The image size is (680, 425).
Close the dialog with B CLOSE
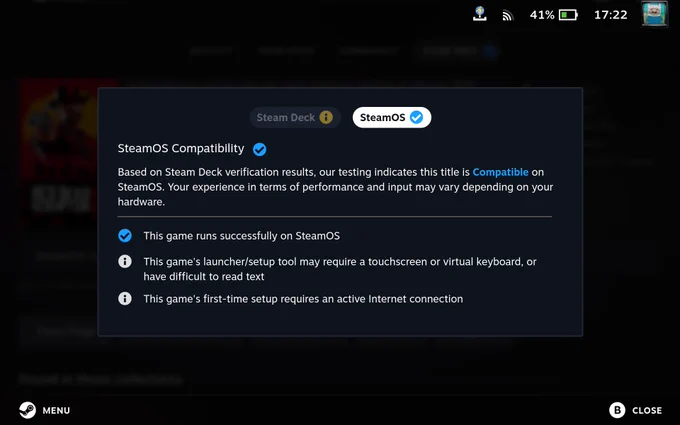click(x=635, y=410)
